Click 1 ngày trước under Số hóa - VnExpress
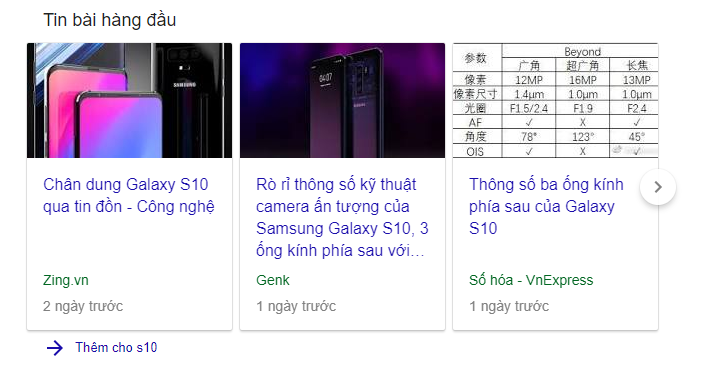Image resolution: width=714 pixels, height=368 pixels. tap(509, 306)
